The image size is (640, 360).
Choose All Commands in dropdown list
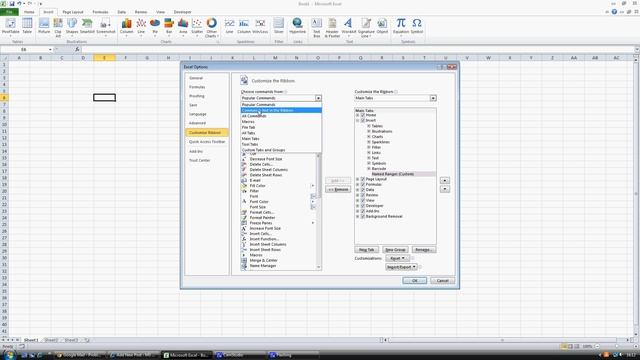coord(281,116)
